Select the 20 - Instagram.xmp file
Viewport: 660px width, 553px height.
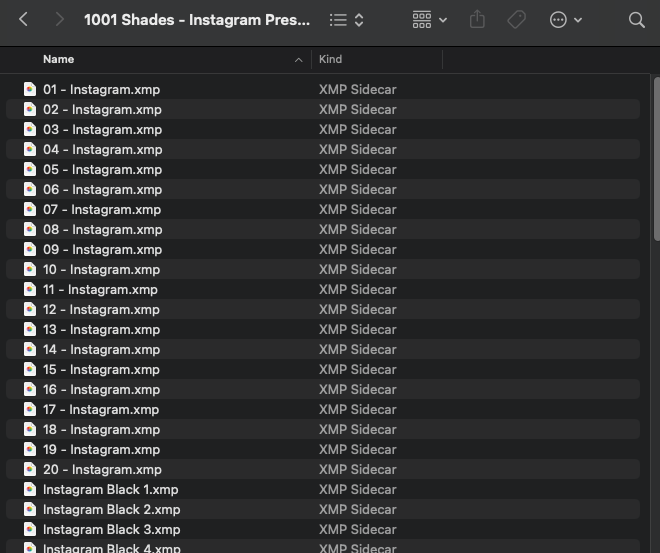point(101,469)
